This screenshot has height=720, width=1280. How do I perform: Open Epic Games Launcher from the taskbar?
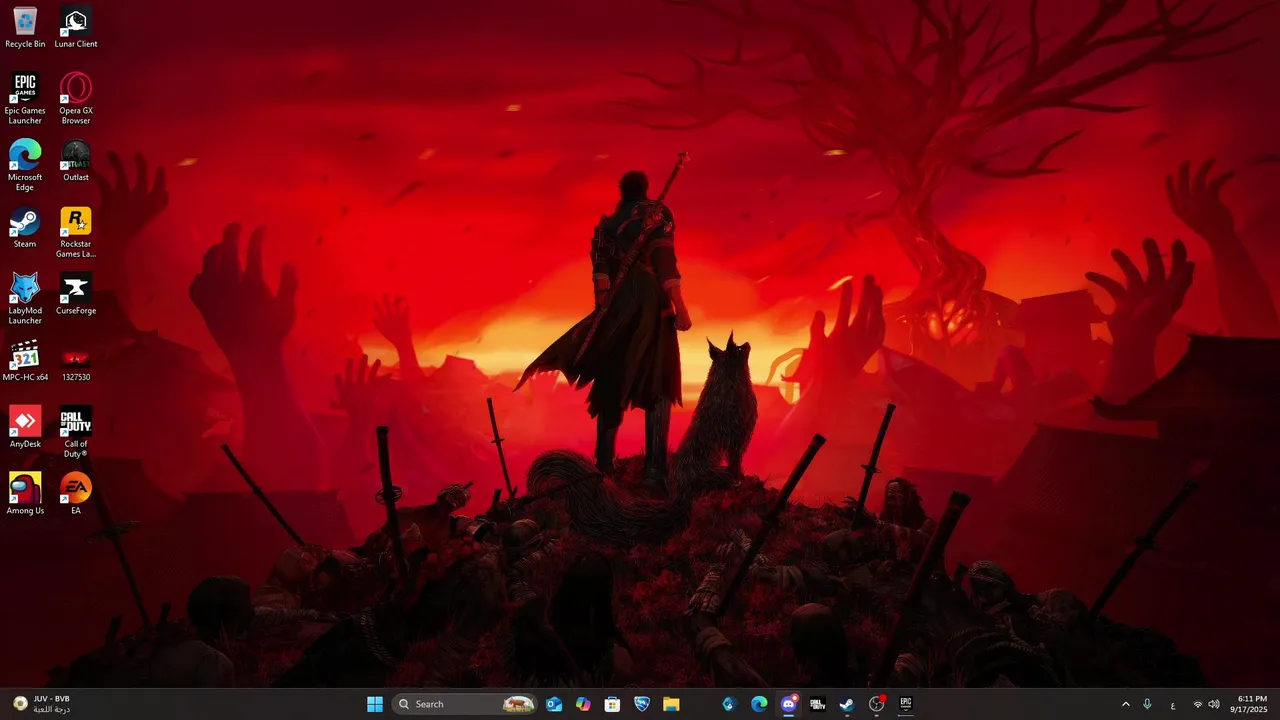pos(906,704)
